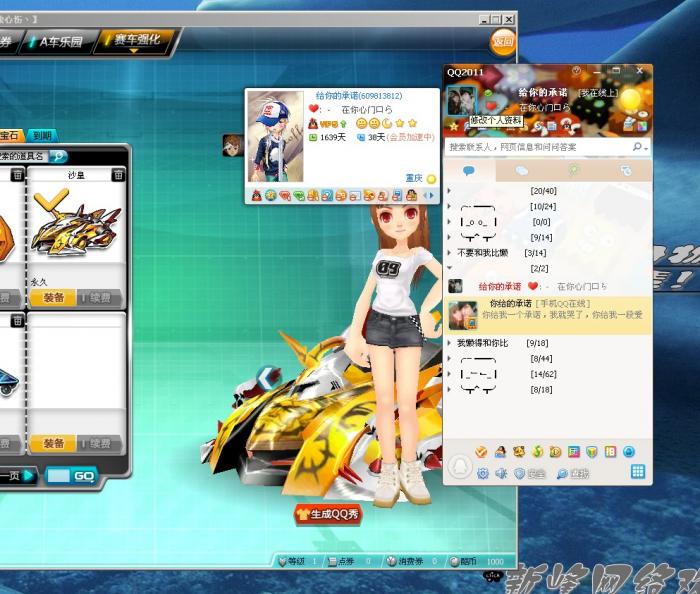Click the 生成QQ秀 button
Image resolution: width=700 pixels, height=594 pixels.
click(328, 514)
